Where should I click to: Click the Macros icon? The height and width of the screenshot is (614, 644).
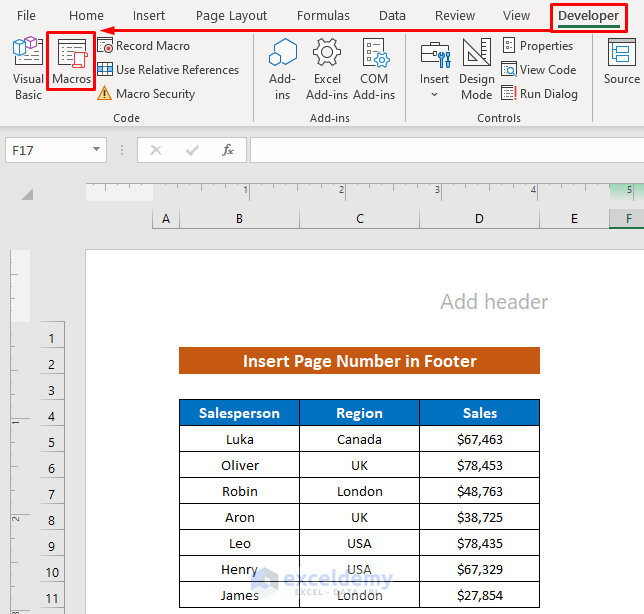click(x=71, y=62)
